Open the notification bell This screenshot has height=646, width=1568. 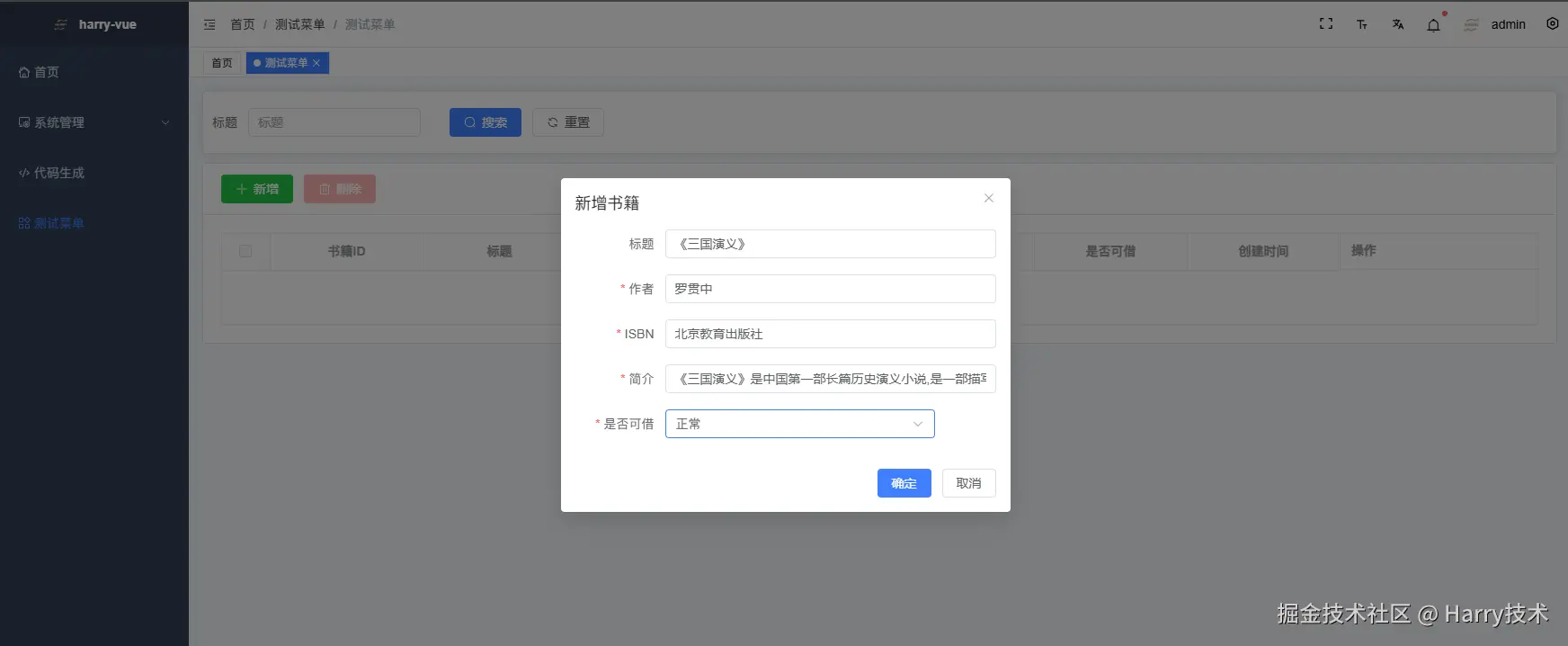point(1433,24)
